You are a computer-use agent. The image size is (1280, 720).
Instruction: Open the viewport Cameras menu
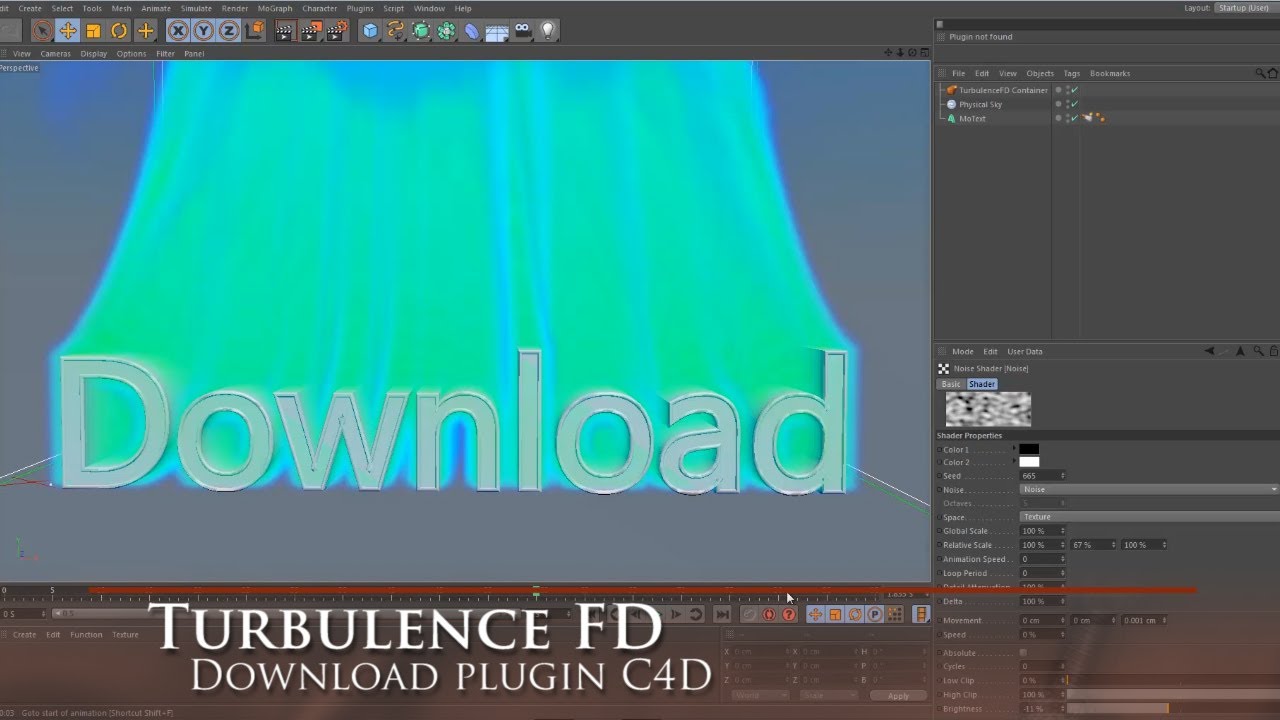click(x=55, y=53)
